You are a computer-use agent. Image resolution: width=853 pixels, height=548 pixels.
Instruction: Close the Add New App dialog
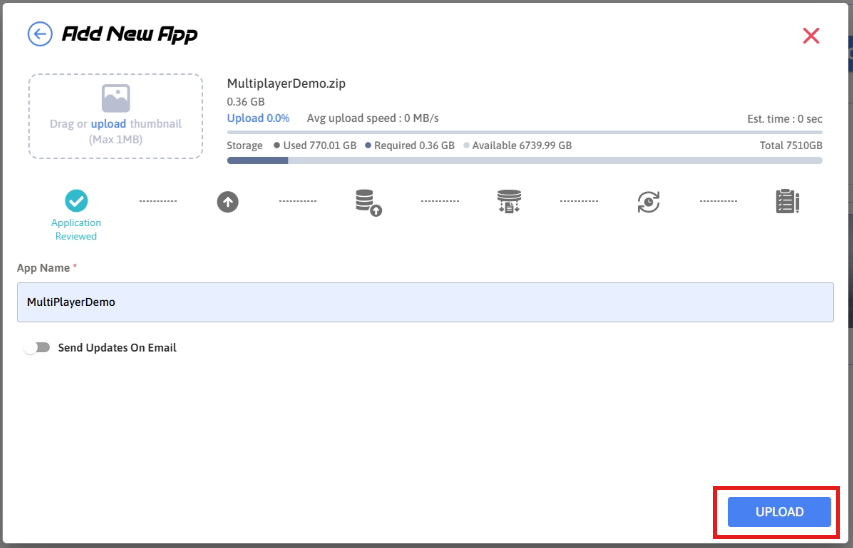point(811,36)
